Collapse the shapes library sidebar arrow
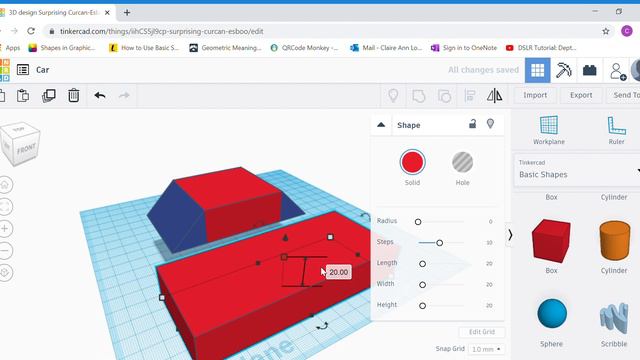Image resolution: width=640 pixels, height=360 pixels. point(510,235)
